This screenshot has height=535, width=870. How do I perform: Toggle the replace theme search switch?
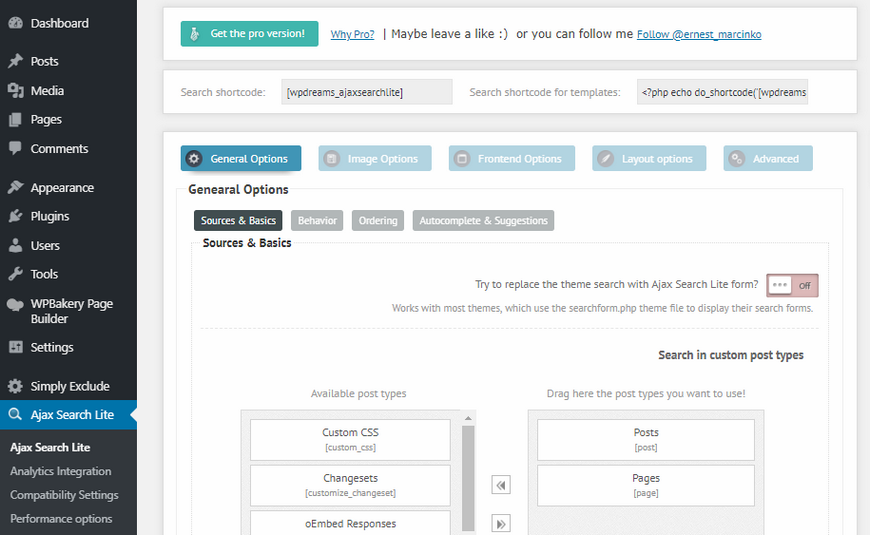(x=792, y=285)
